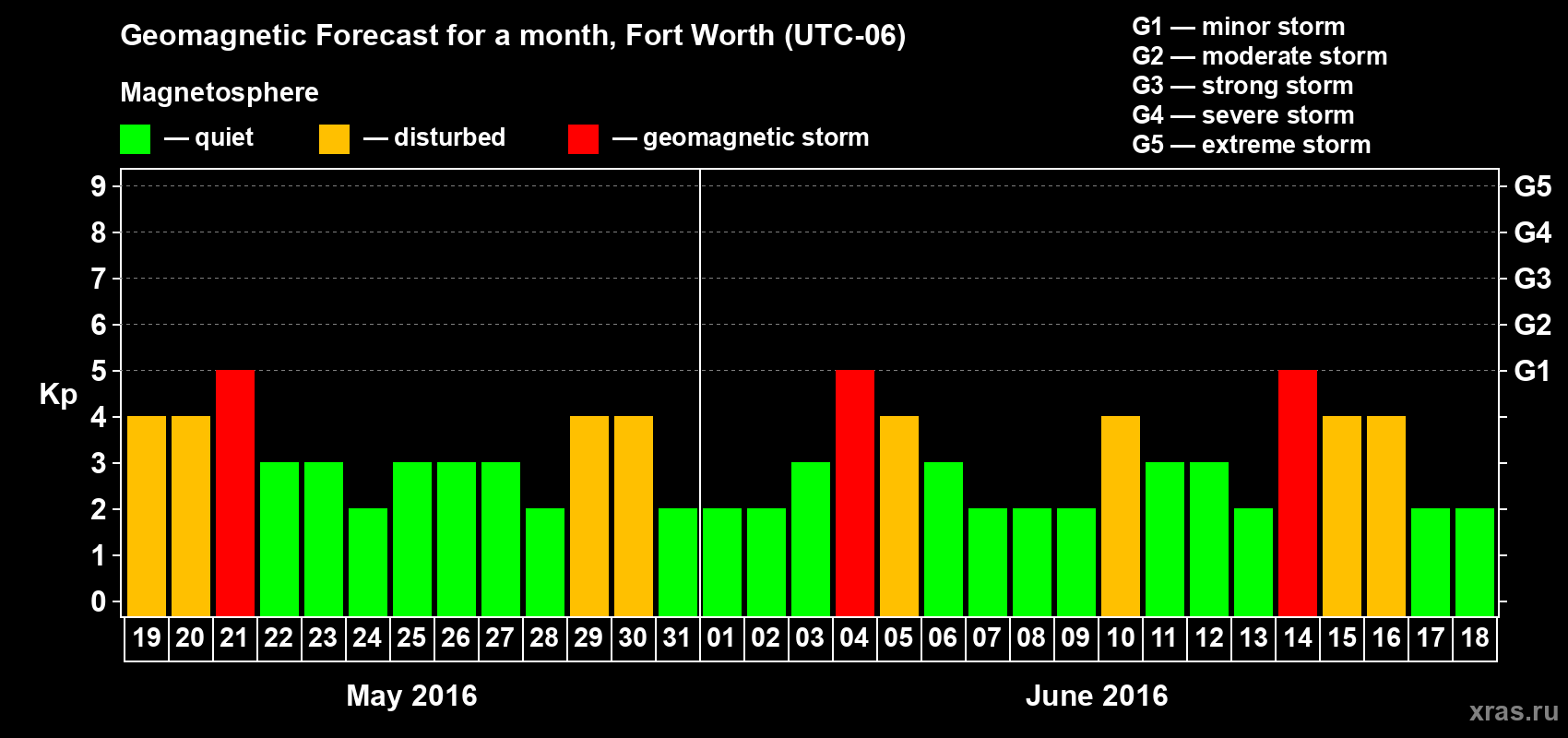Click the green bar for June 13
Image resolution: width=1568 pixels, height=738 pixels.
point(1253,563)
